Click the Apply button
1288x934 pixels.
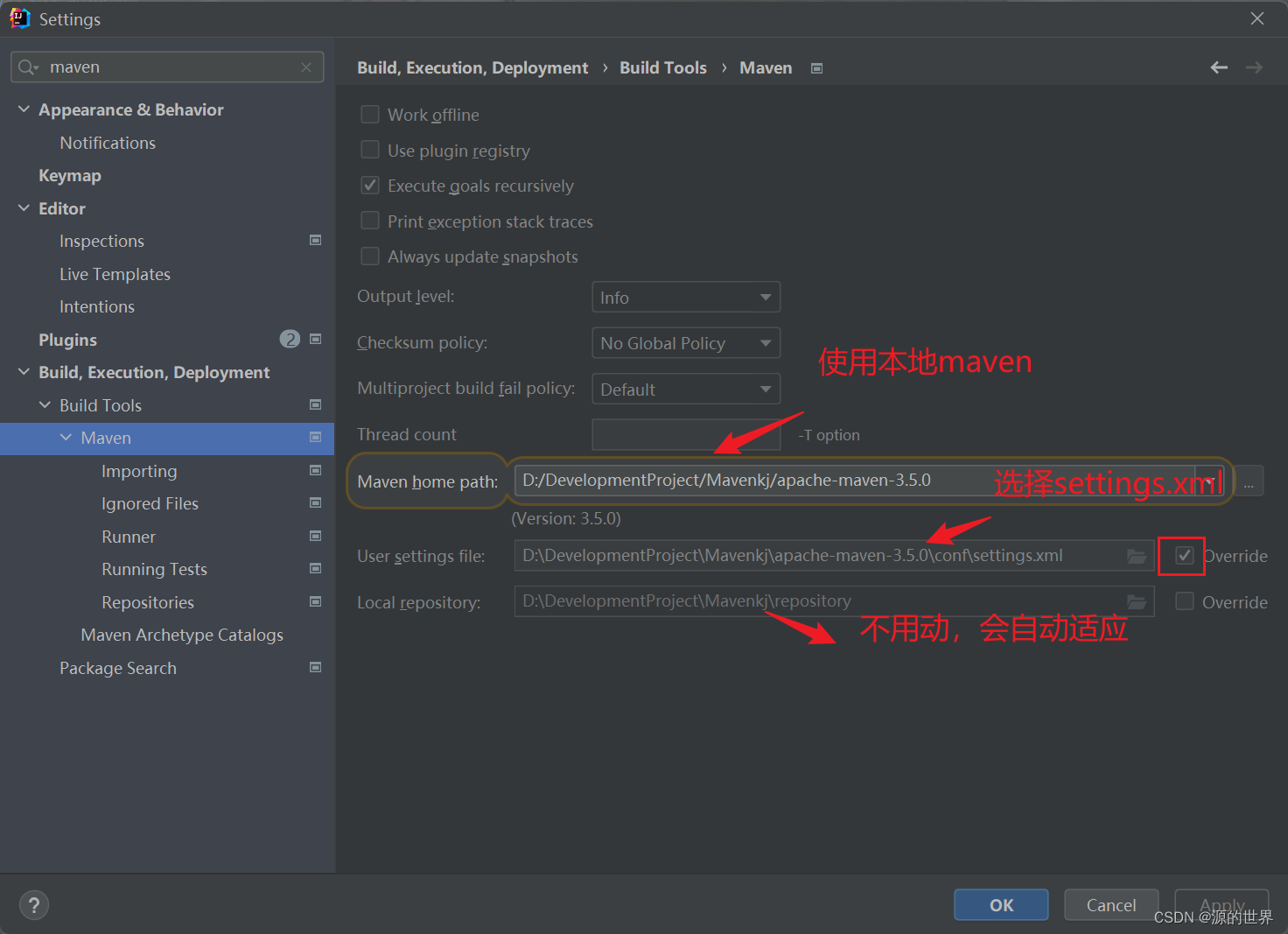1221,905
